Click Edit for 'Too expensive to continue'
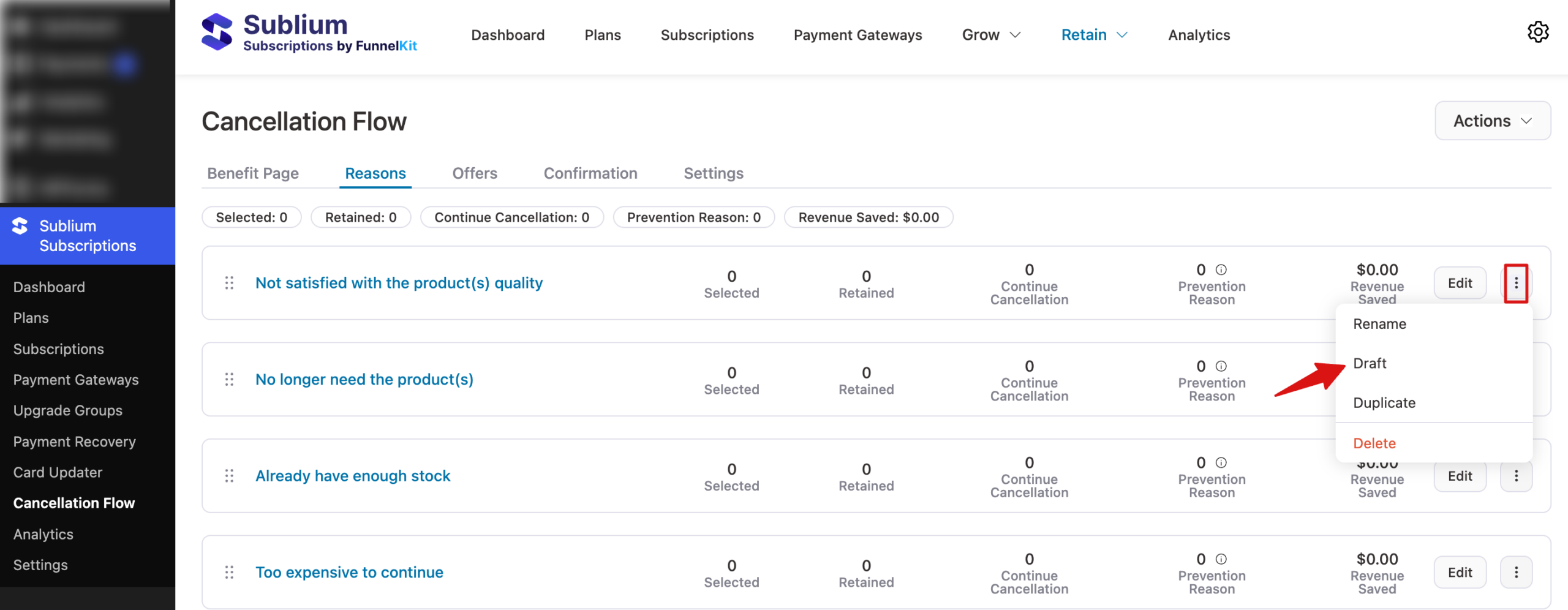 [x=1460, y=572]
